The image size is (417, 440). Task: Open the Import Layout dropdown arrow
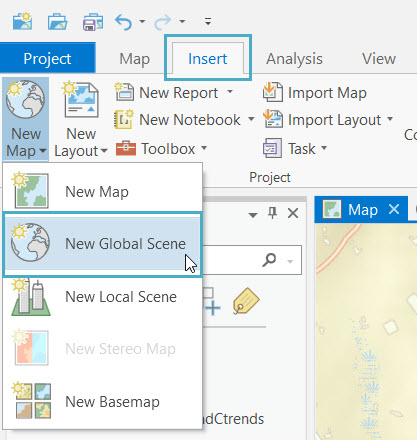[x=390, y=119]
